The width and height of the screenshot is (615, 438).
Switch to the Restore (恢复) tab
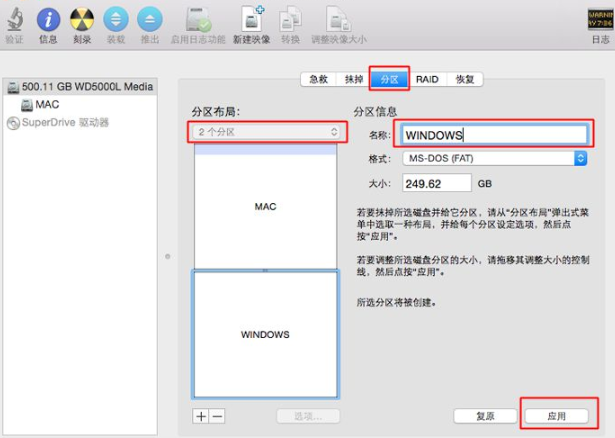tap(465, 79)
